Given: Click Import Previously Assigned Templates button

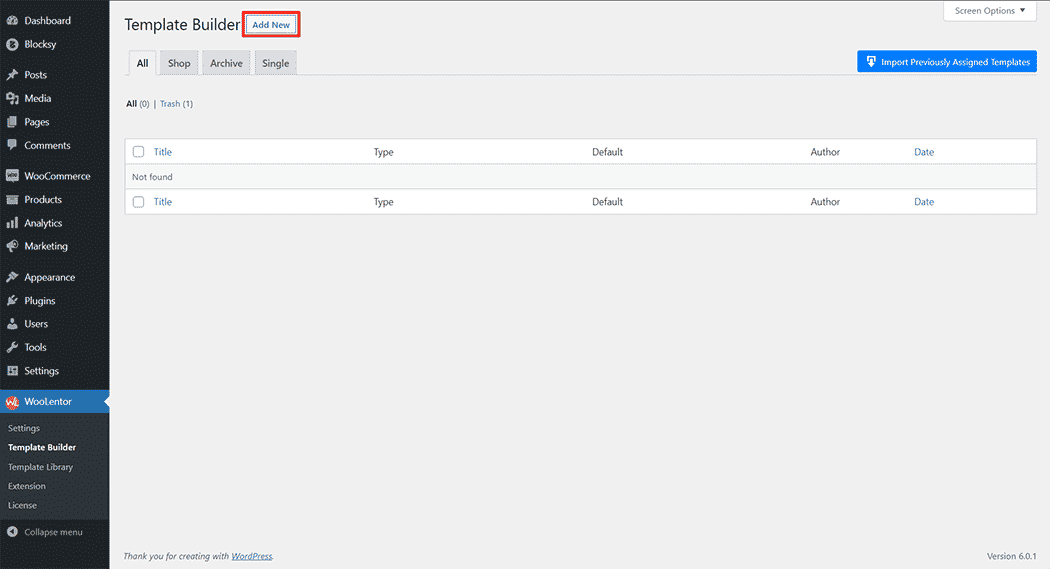Looking at the screenshot, I should click(x=947, y=62).
